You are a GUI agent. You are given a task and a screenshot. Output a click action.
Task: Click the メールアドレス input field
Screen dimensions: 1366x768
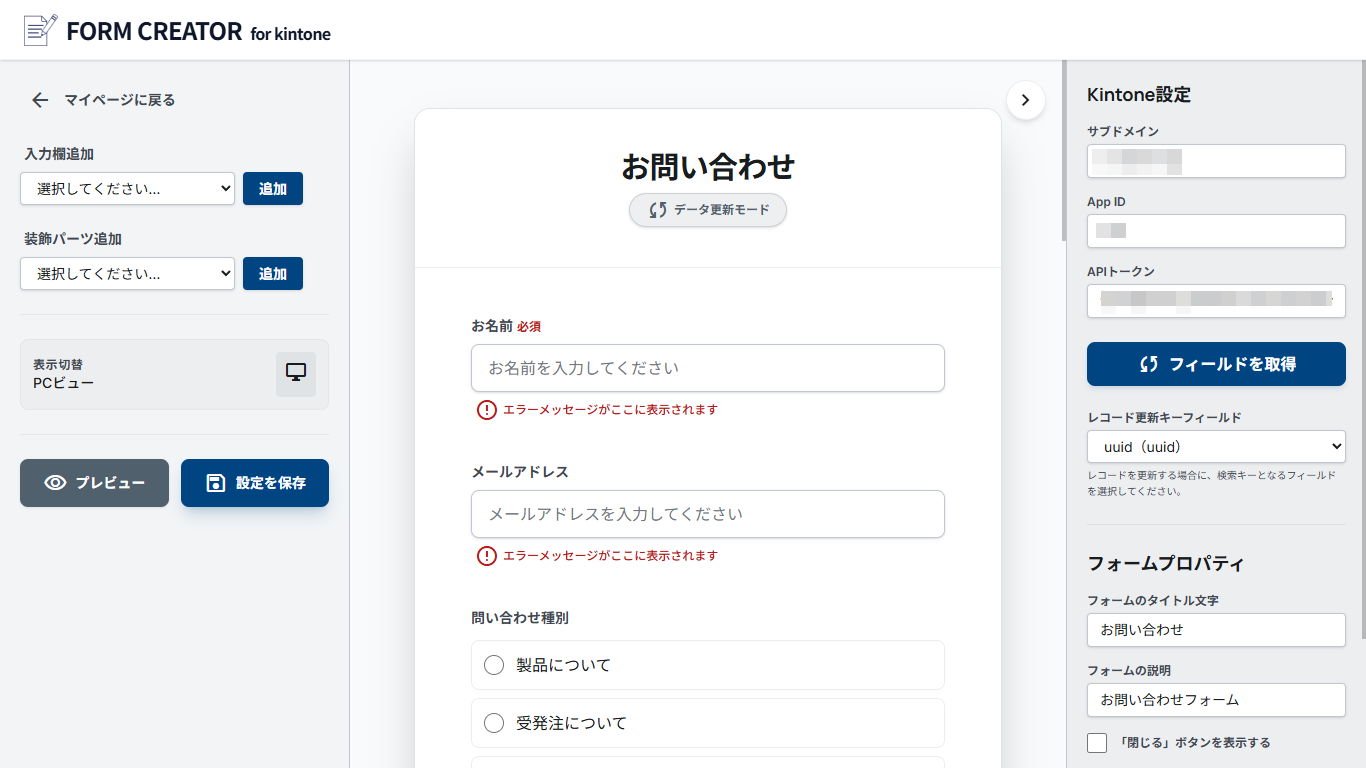(708, 514)
